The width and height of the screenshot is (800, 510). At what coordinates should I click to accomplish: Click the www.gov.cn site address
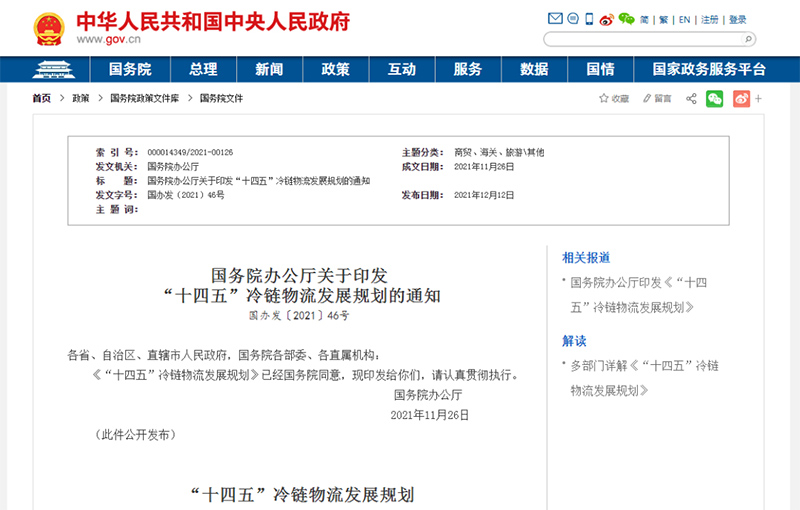[109, 39]
